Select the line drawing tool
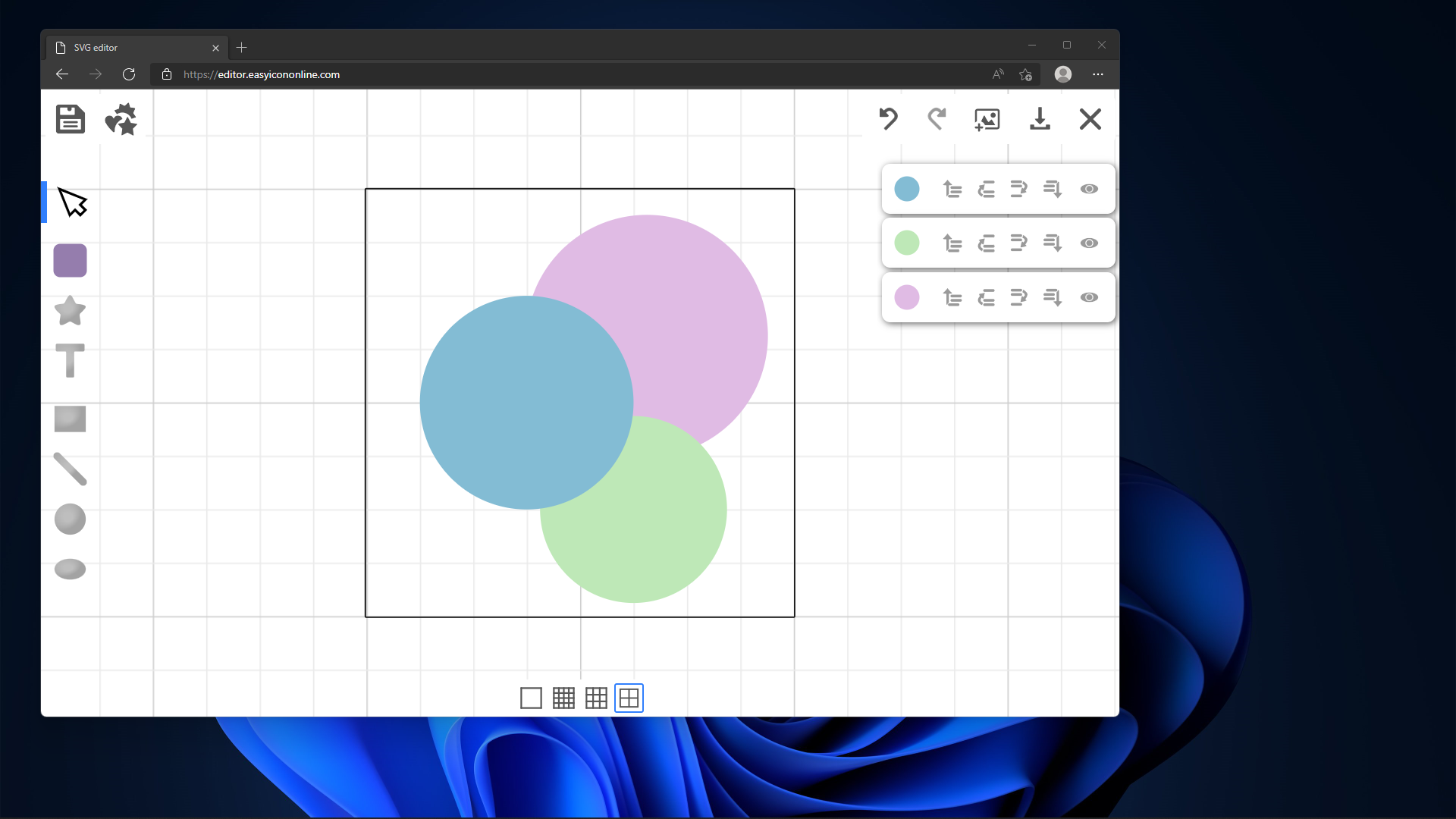This screenshot has width=1456, height=819. [x=70, y=469]
